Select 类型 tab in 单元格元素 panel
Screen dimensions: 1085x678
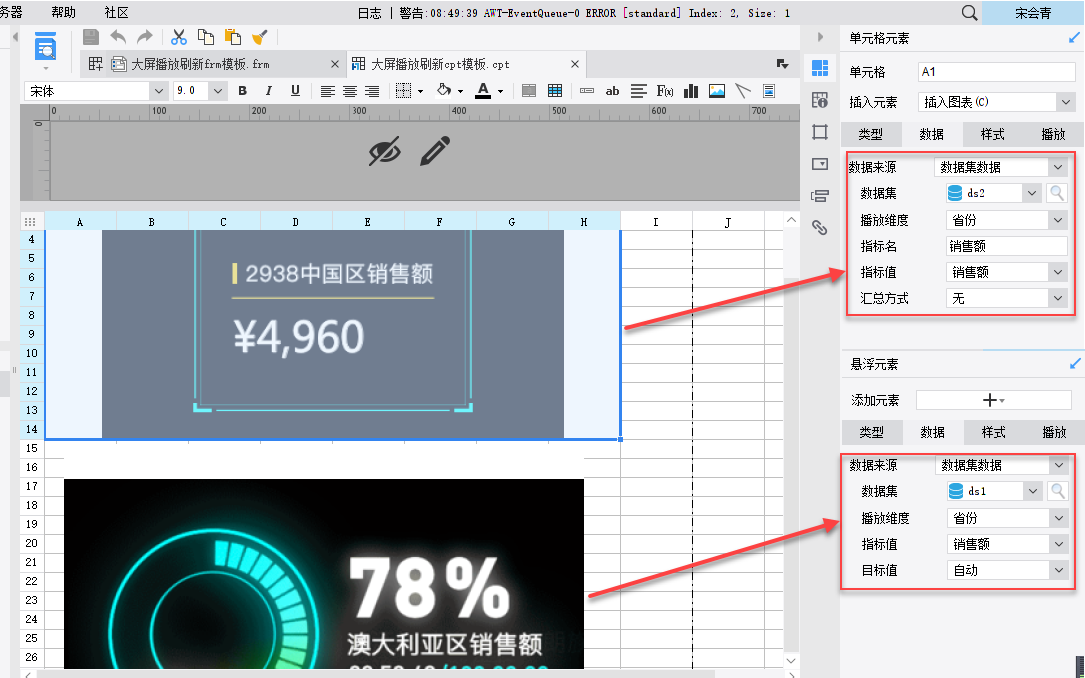click(x=870, y=134)
